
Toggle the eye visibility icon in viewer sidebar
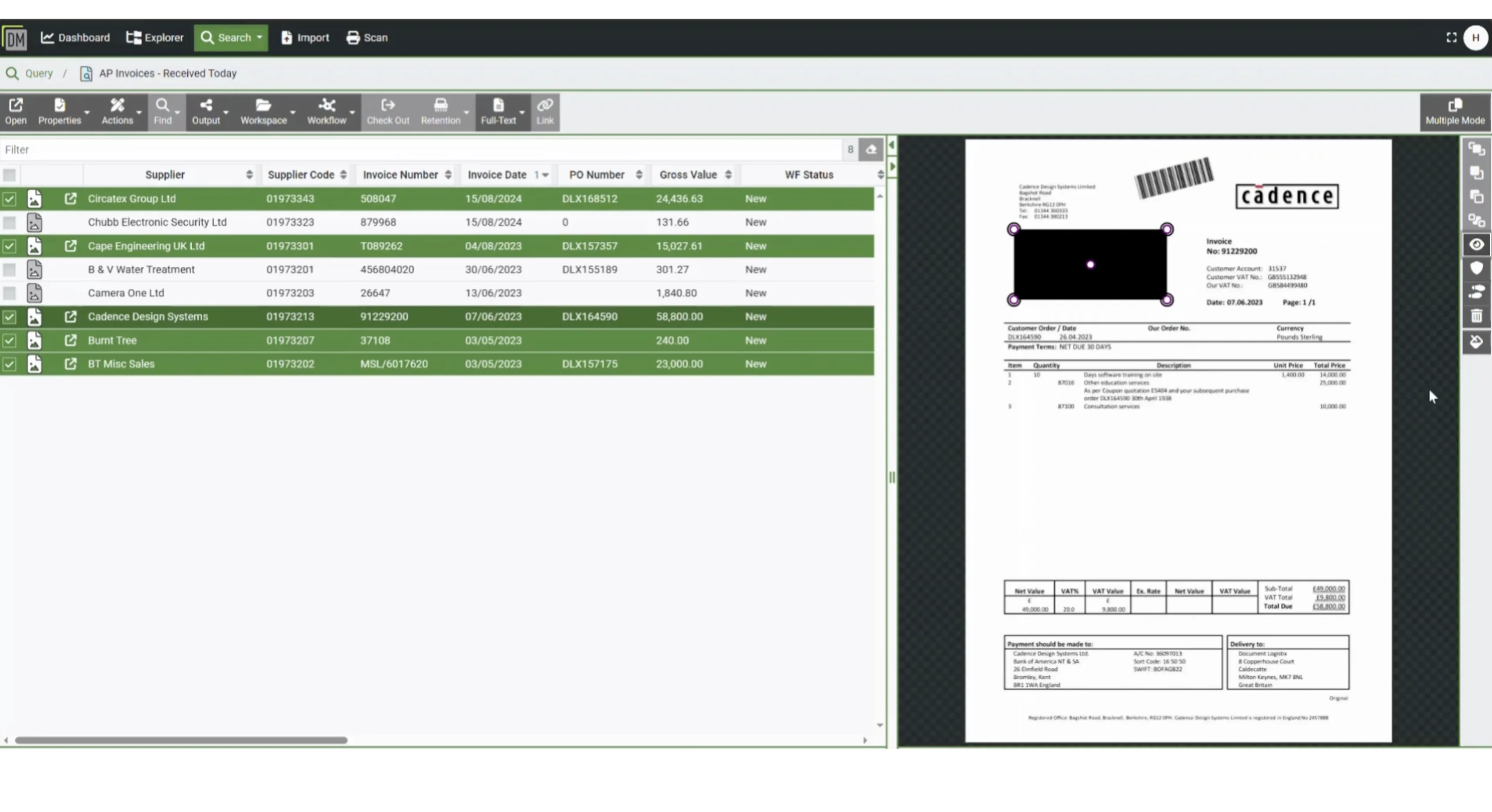click(x=1476, y=244)
